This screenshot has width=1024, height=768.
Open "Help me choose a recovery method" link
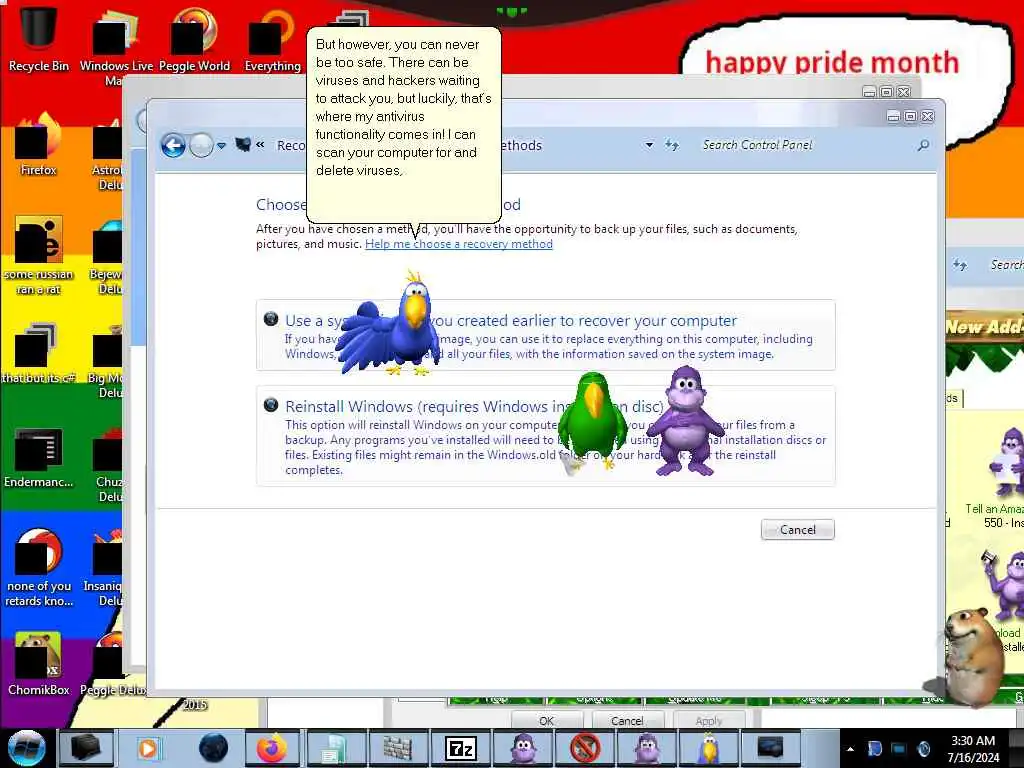[x=458, y=244]
